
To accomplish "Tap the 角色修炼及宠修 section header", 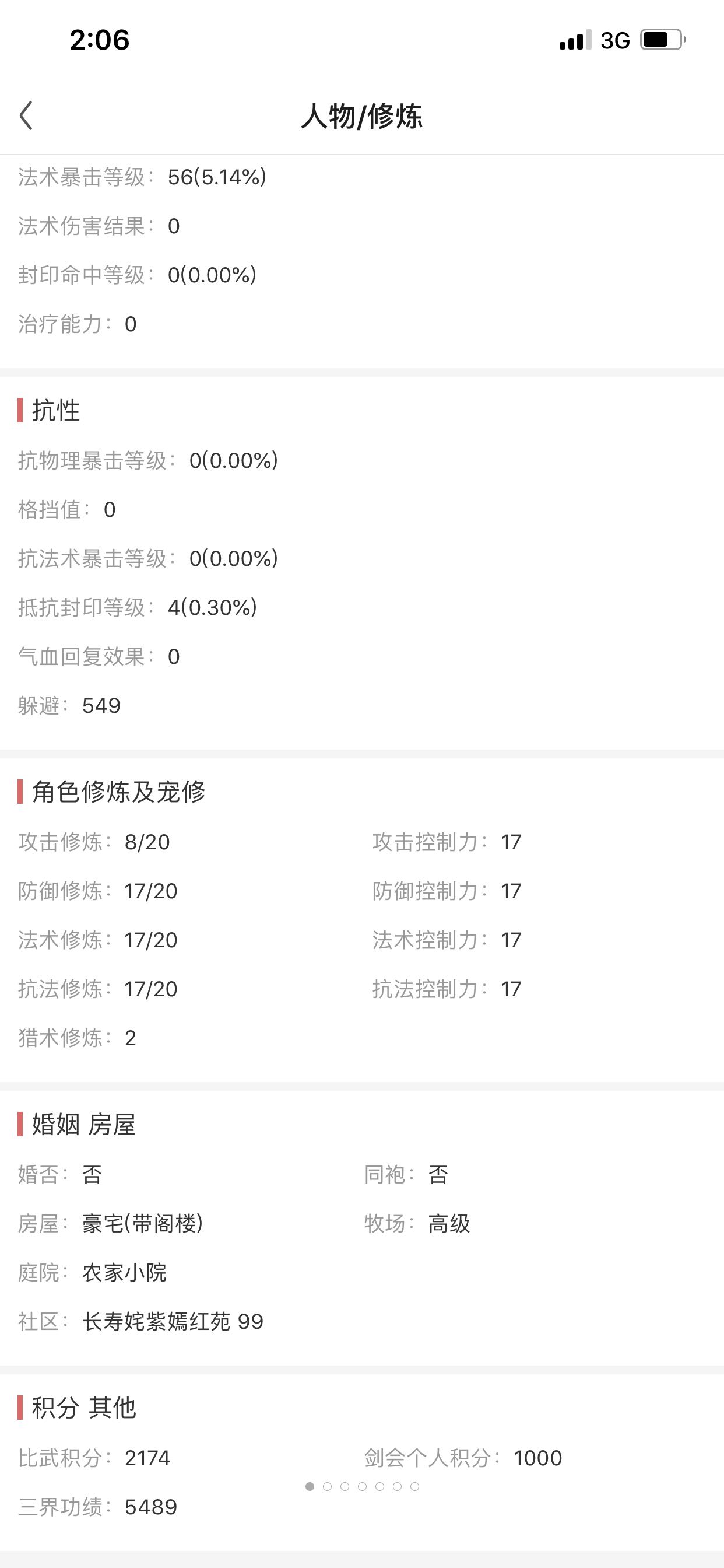I will coord(119,792).
